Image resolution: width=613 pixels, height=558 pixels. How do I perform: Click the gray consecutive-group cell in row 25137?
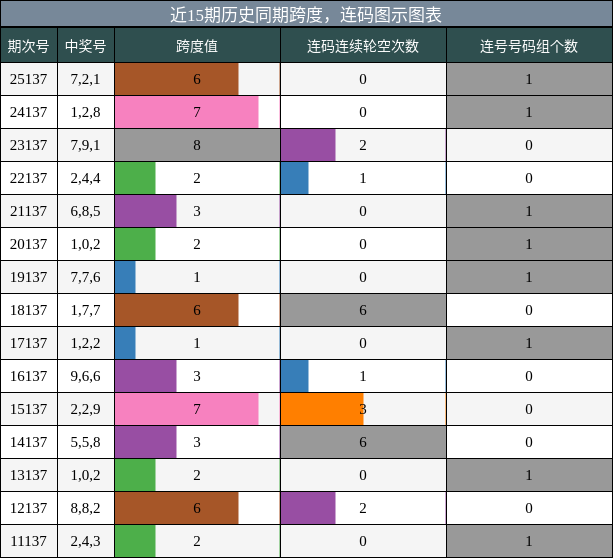[x=529, y=79]
